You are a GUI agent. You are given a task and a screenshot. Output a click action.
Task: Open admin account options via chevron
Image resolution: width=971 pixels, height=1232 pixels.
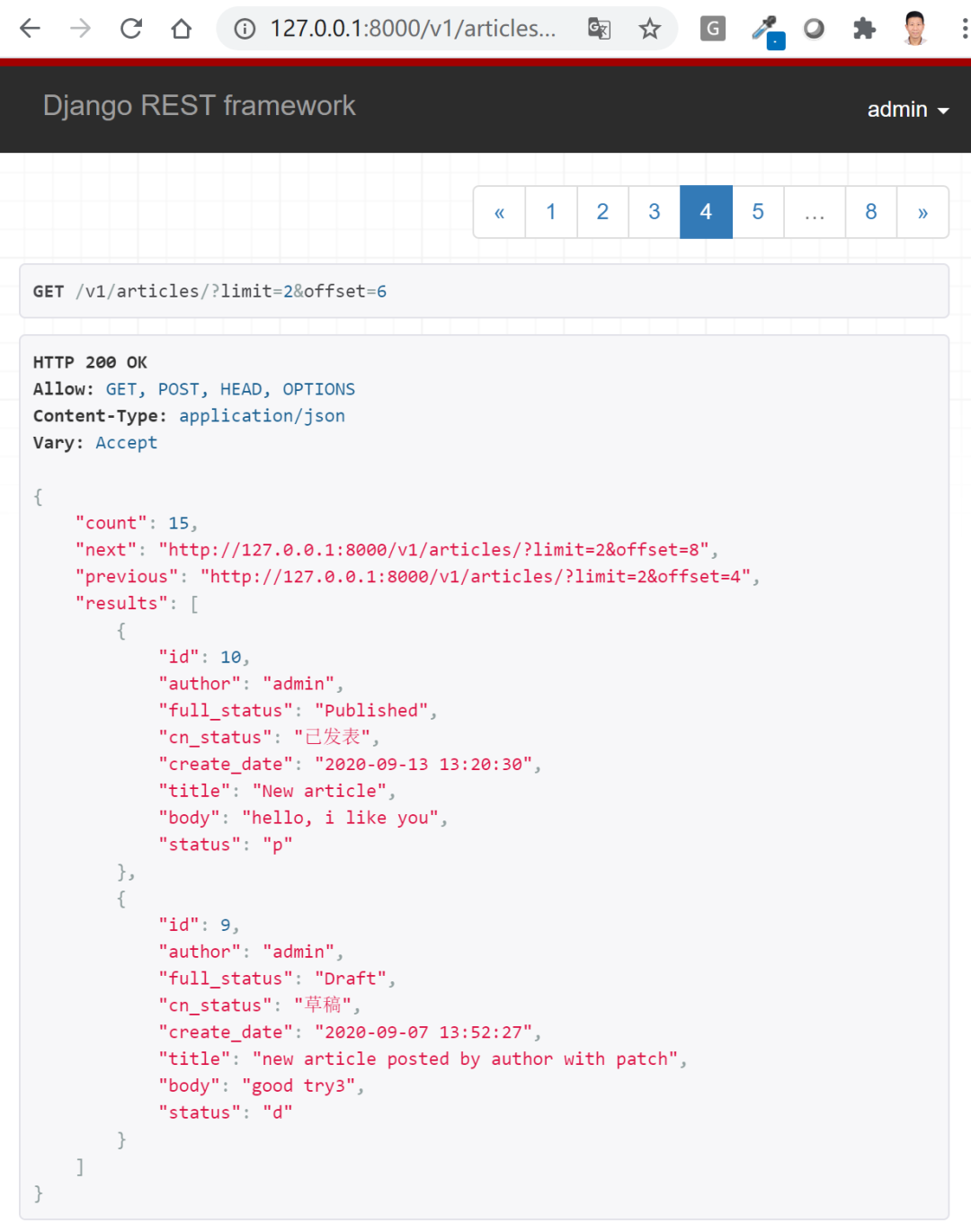point(941,111)
